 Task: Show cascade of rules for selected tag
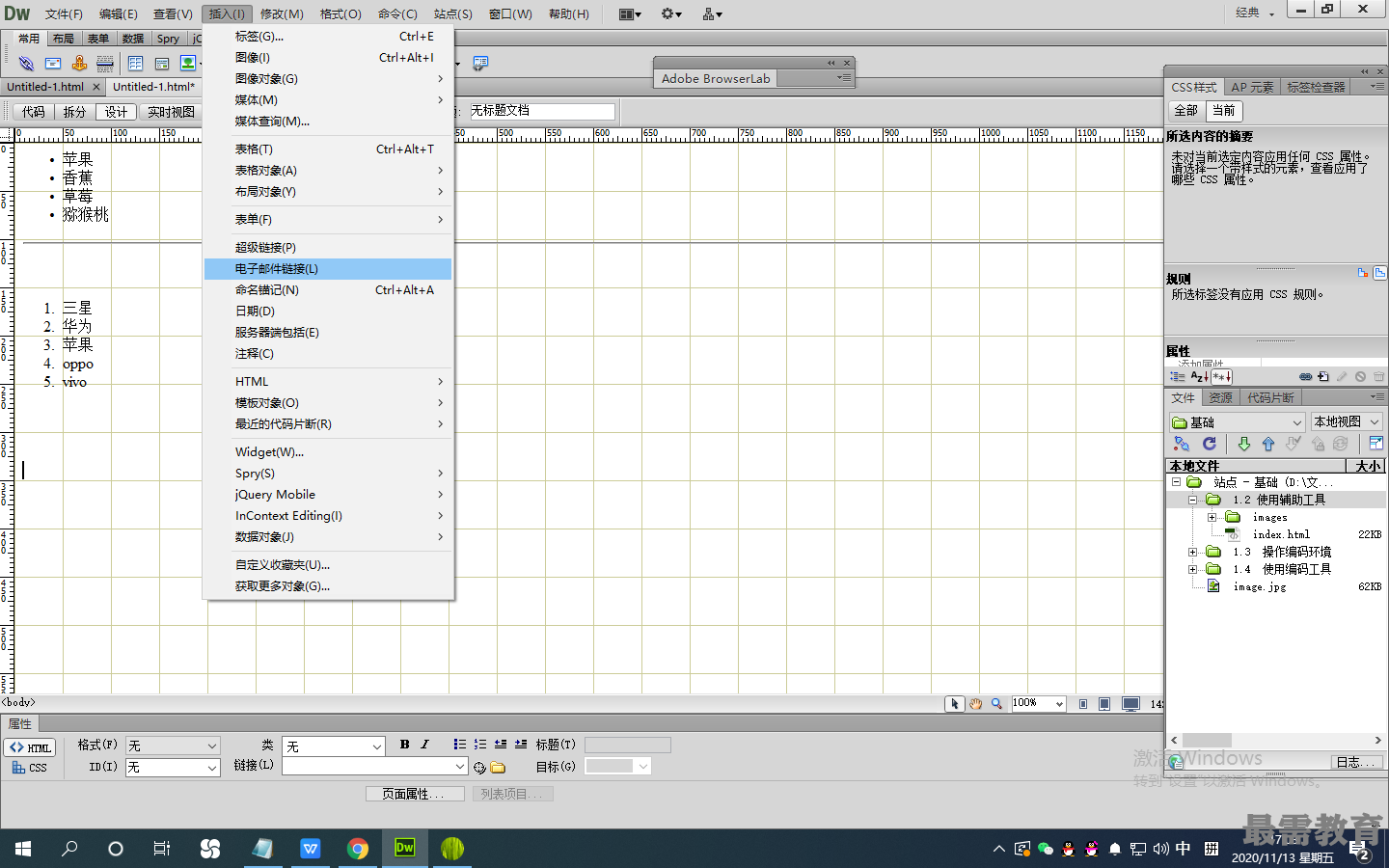point(1380,273)
